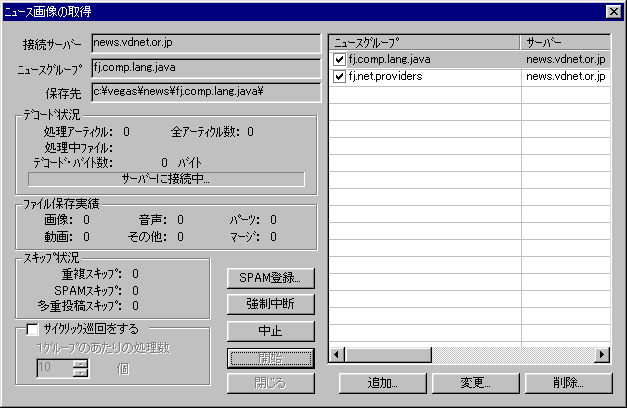The width and height of the screenshot is (627, 408).
Task: Click the 削除... button
Action: point(568,383)
